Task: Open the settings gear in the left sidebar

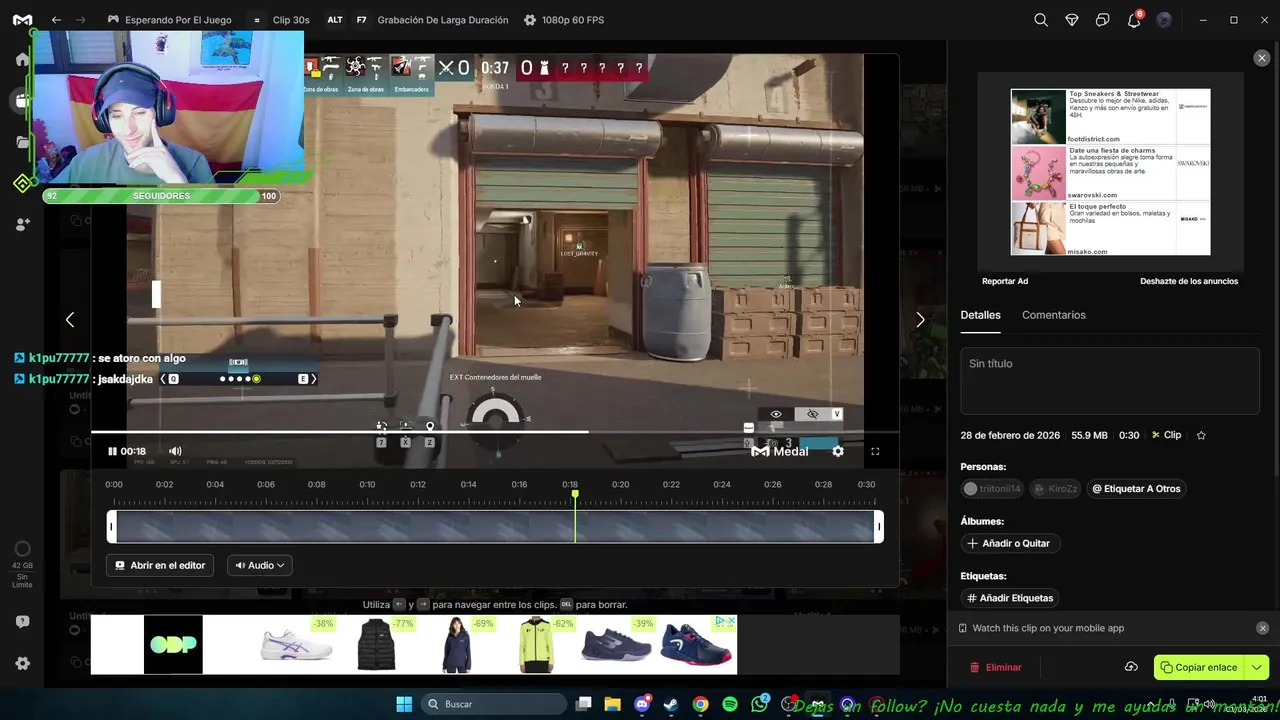Action: pos(22,663)
